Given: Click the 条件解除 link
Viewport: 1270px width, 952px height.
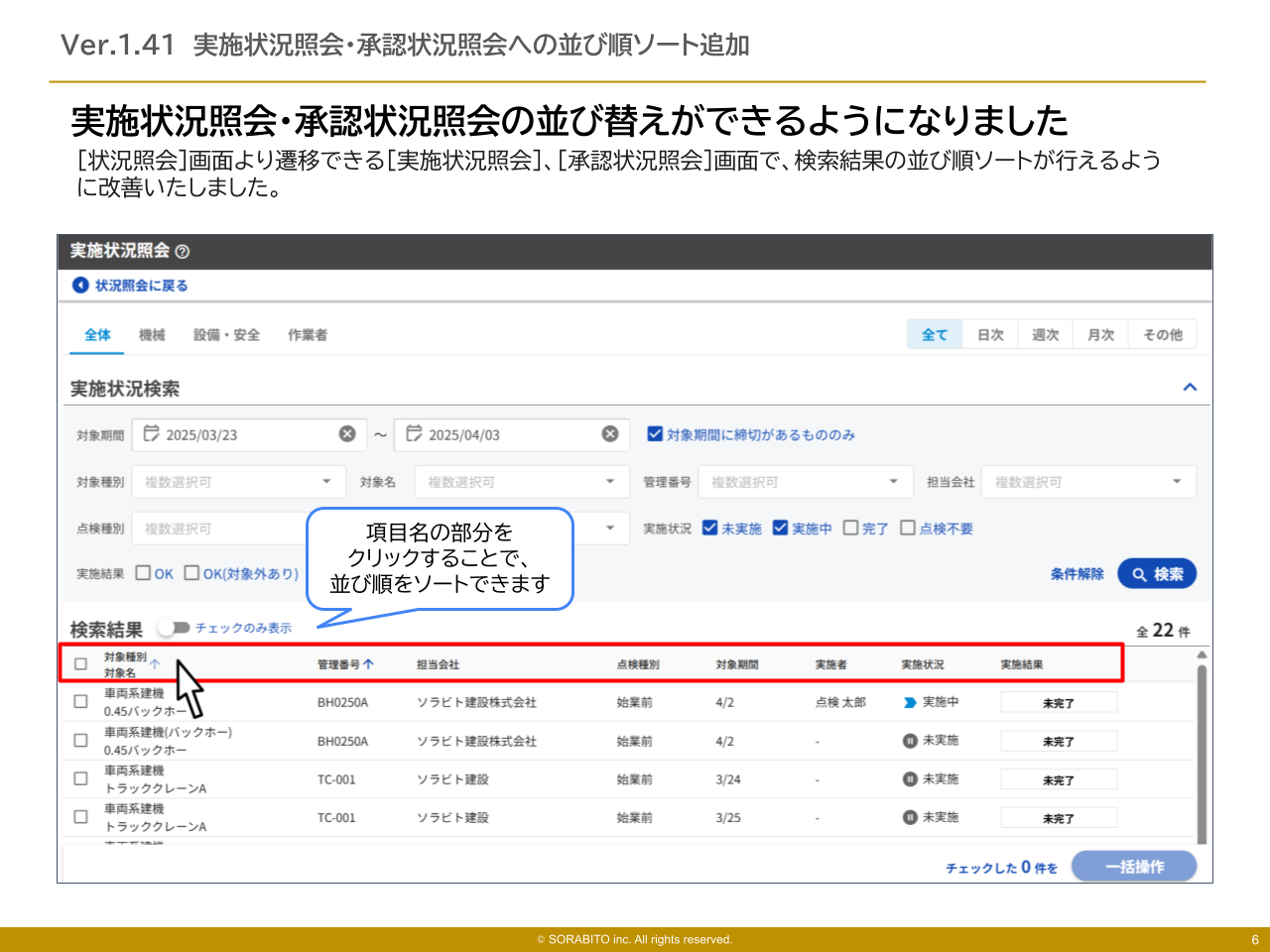Looking at the screenshot, I should (x=1076, y=573).
